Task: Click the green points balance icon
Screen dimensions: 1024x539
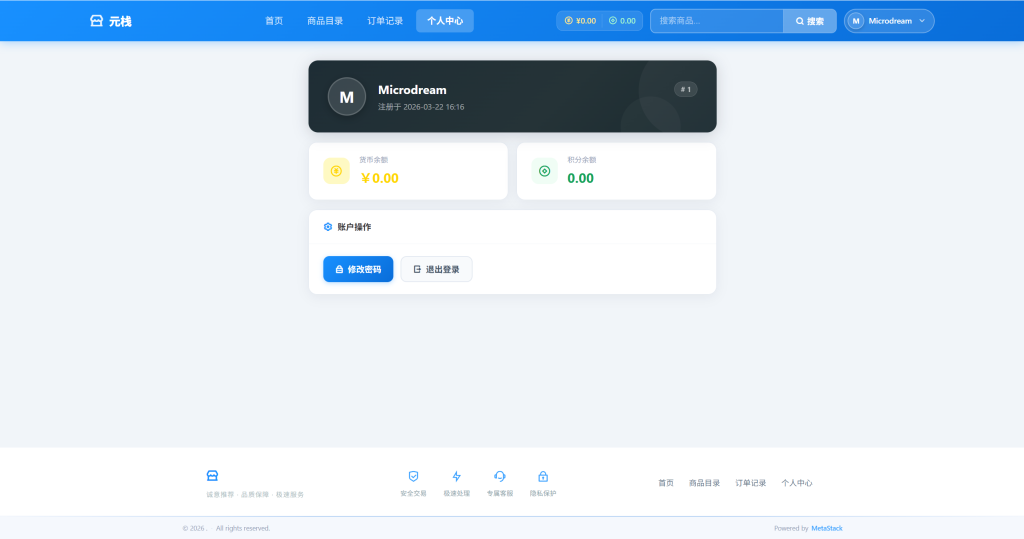Action: (x=544, y=171)
